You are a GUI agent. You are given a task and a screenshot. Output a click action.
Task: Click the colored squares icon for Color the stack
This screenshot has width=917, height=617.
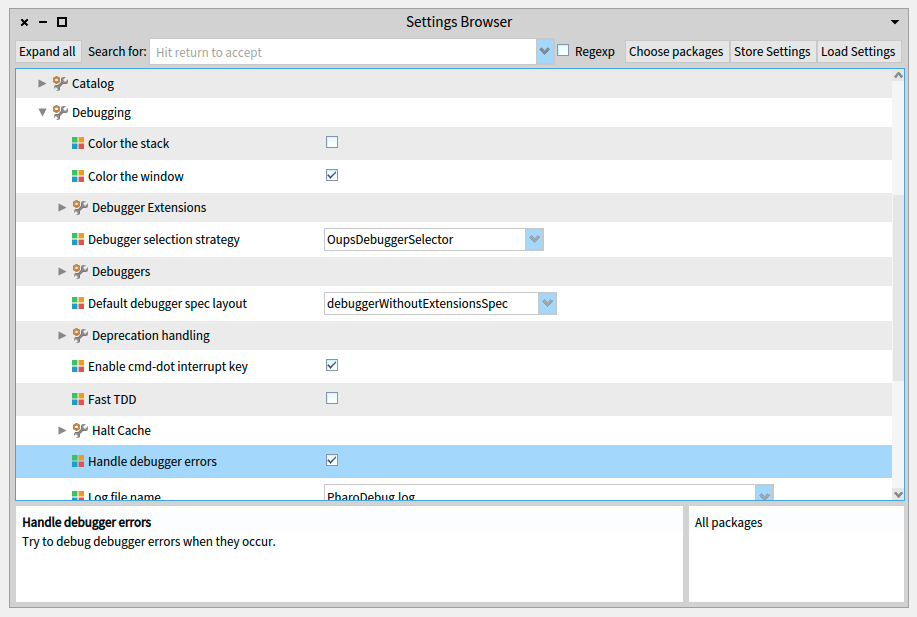(x=78, y=144)
